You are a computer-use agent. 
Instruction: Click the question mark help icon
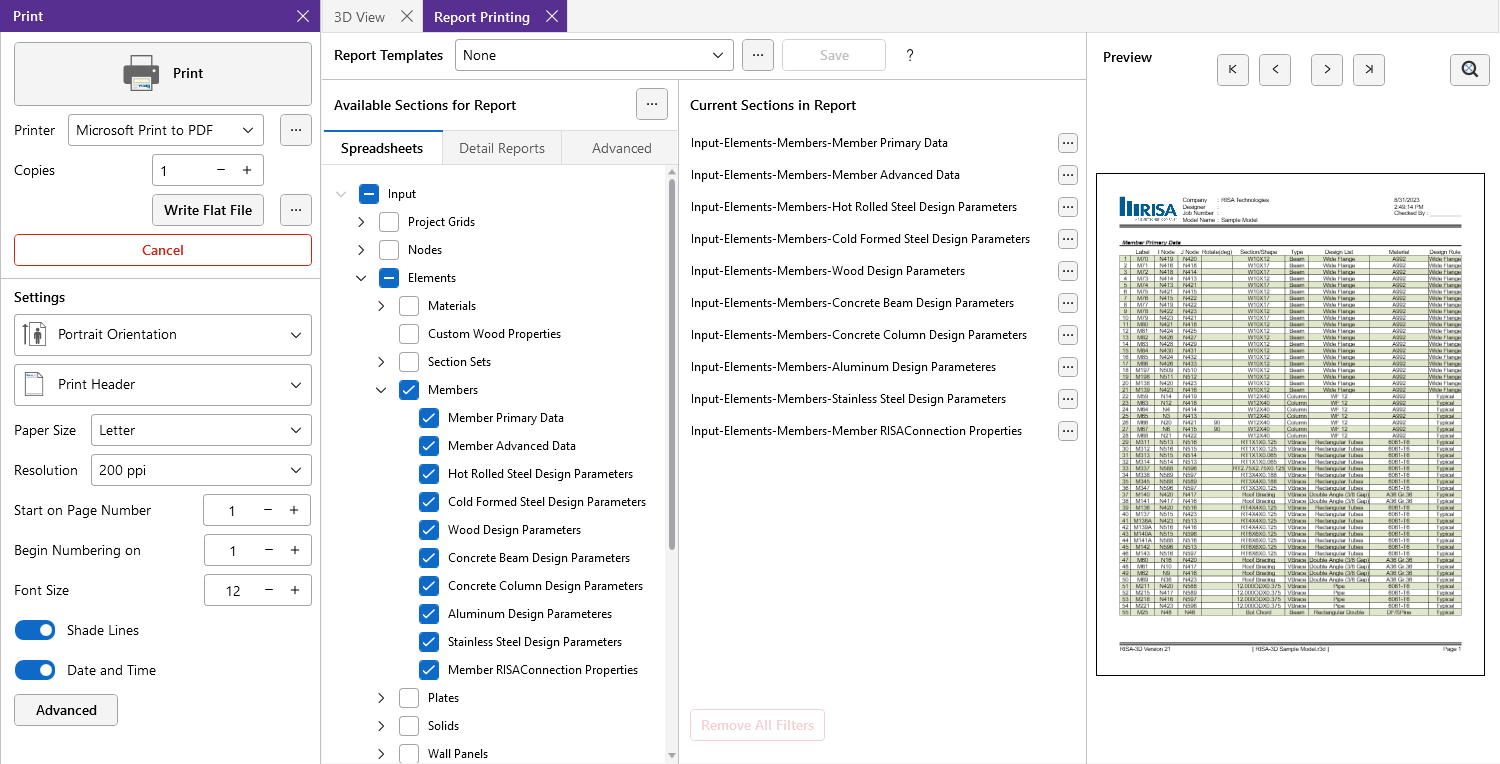point(909,55)
